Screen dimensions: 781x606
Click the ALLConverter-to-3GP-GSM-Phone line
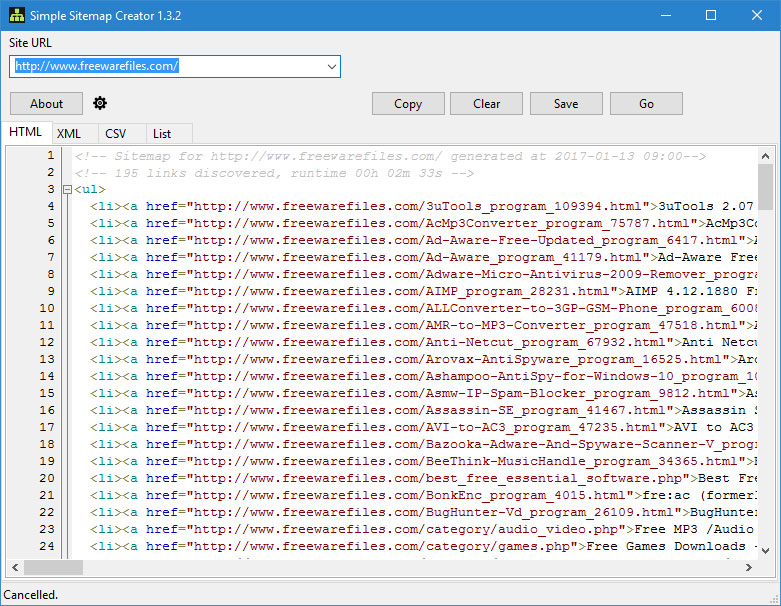click(x=423, y=308)
